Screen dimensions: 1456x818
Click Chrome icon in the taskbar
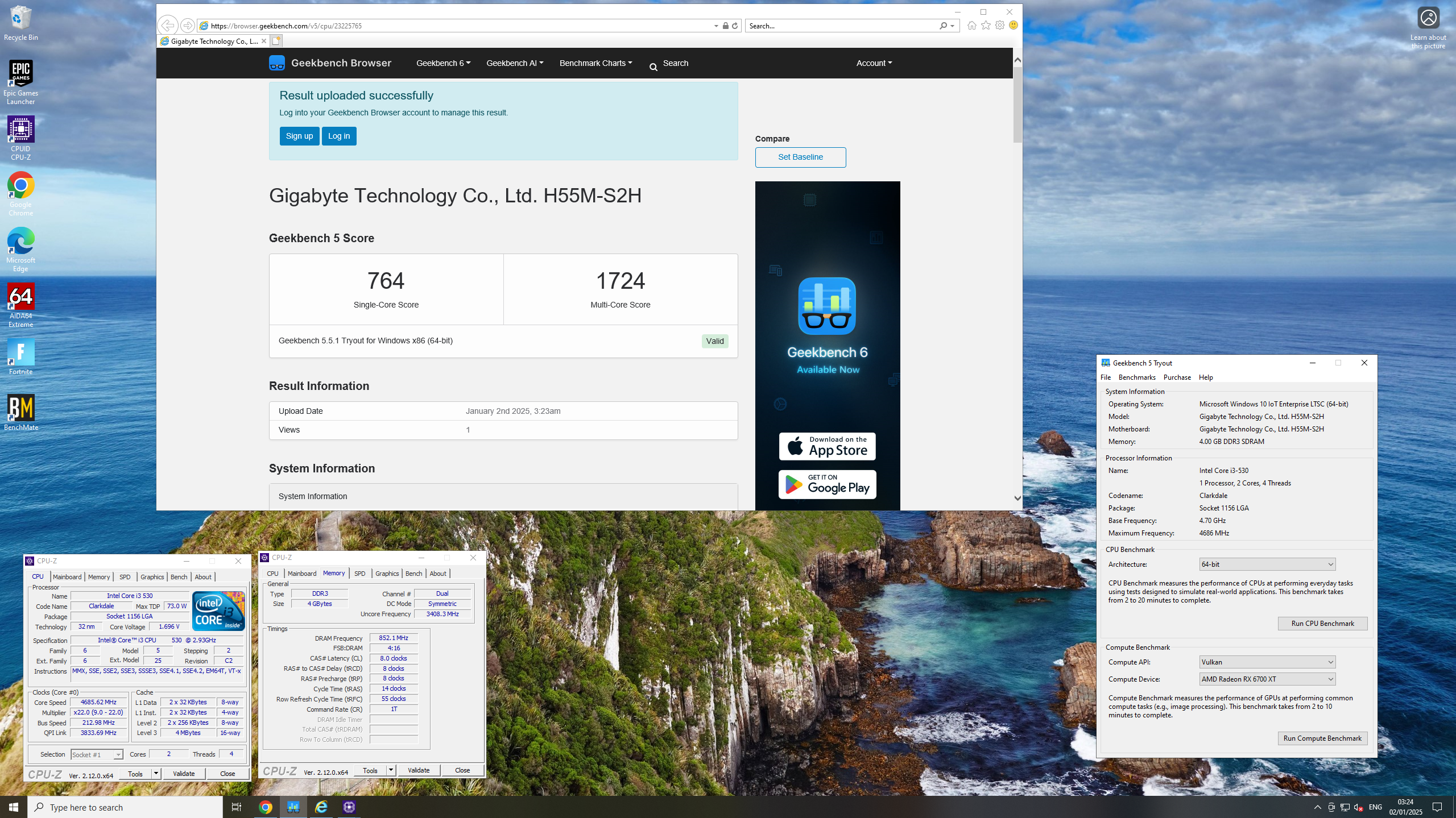point(266,807)
